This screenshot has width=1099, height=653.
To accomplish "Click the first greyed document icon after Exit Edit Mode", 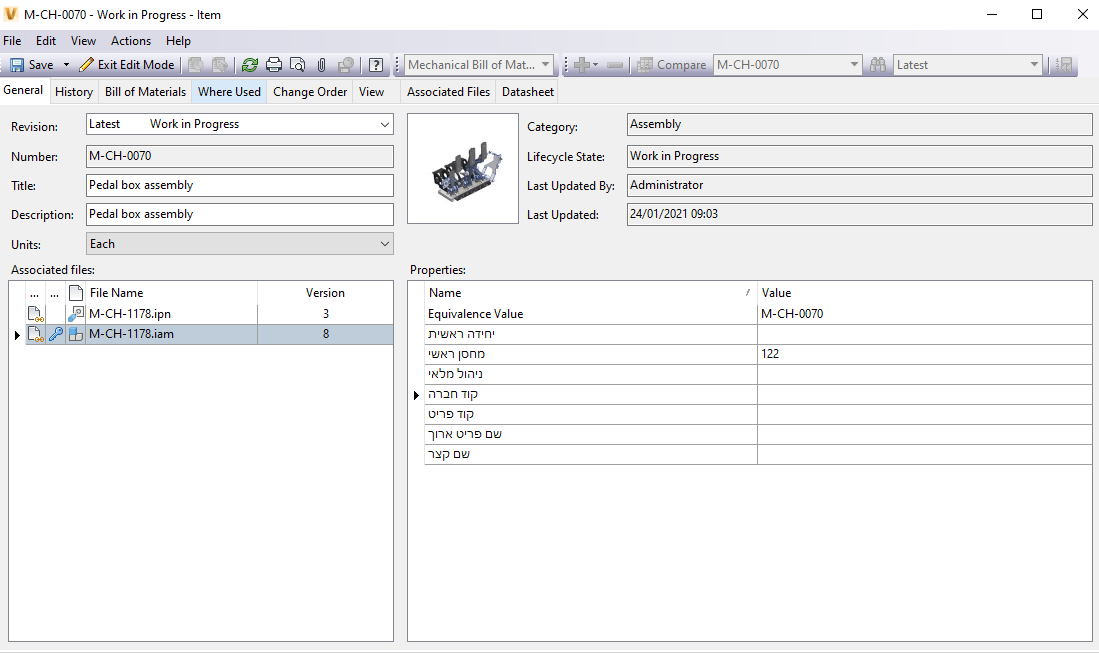I will pos(196,65).
